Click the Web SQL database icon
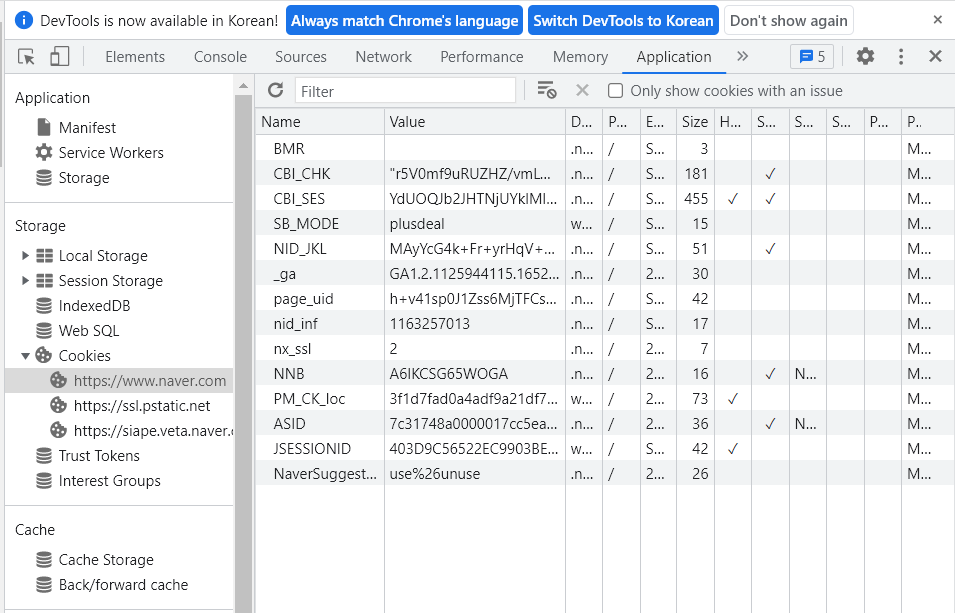The width and height of the screenshot is (955, 613). point(44,330)
